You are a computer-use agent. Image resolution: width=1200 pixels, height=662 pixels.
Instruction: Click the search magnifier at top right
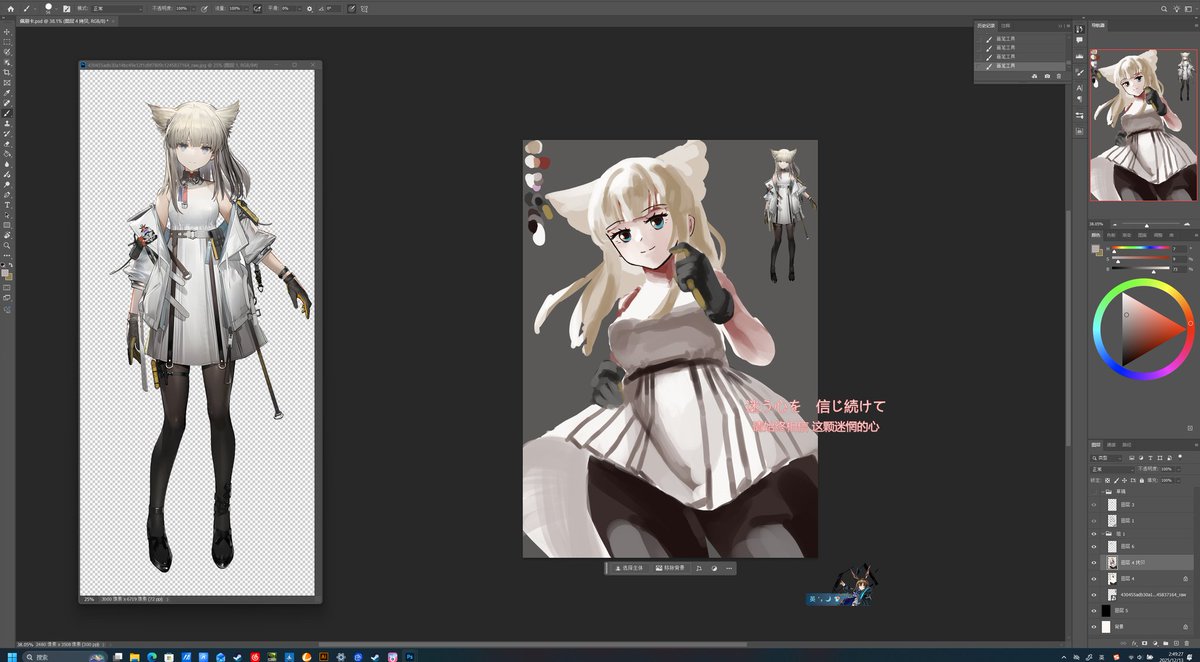click(x=1164, y=9)
